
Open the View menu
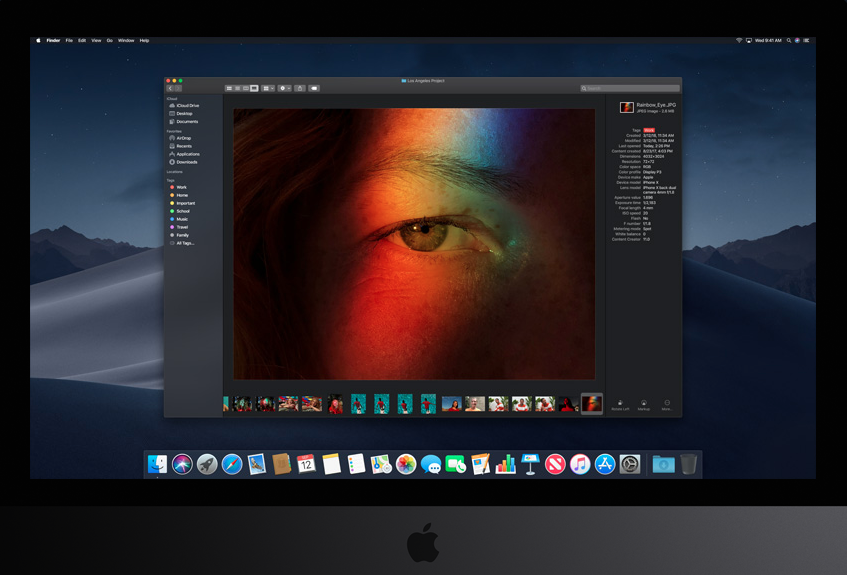96,41
